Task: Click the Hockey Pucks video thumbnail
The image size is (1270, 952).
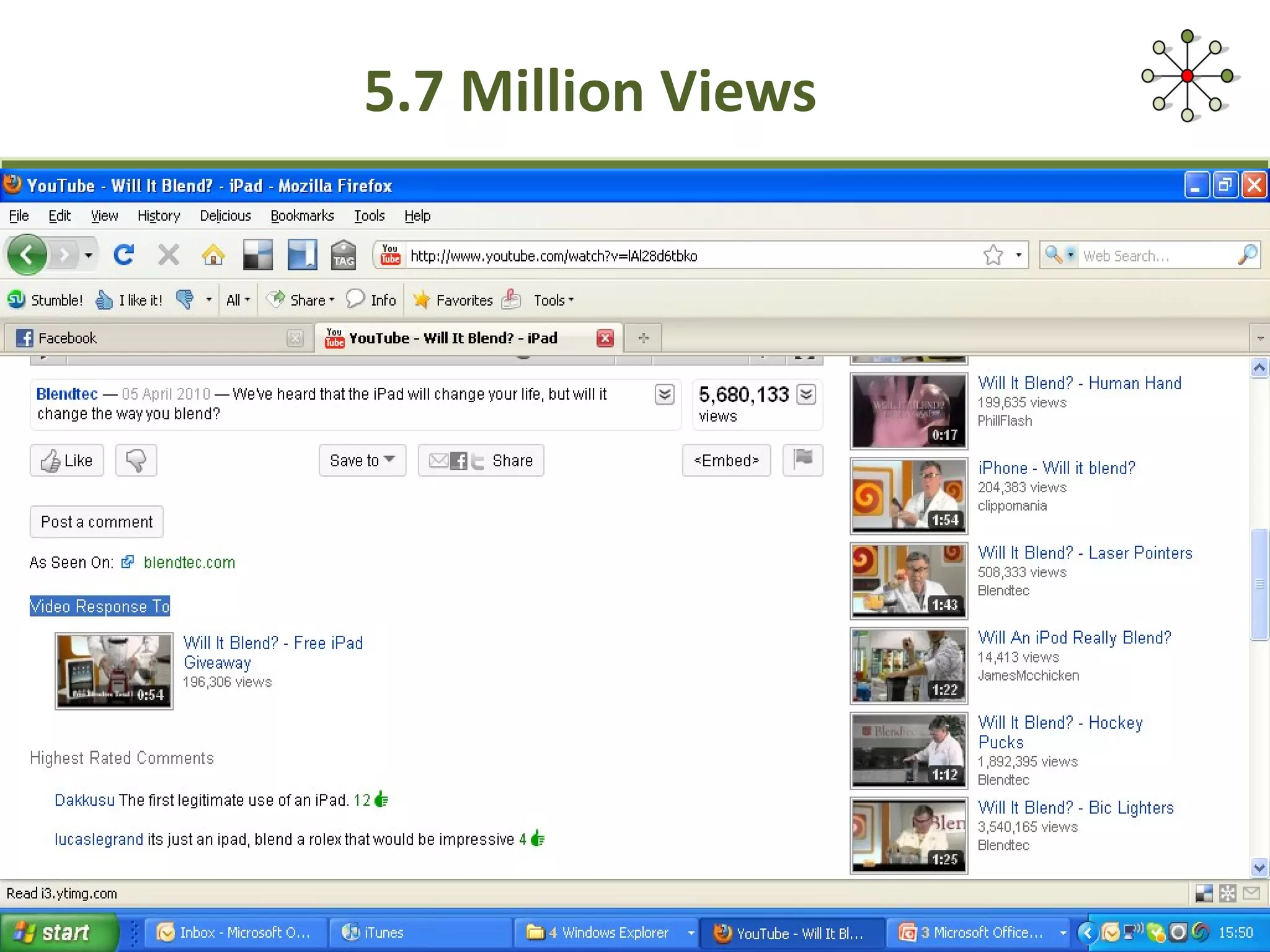Action: (908, 751)
